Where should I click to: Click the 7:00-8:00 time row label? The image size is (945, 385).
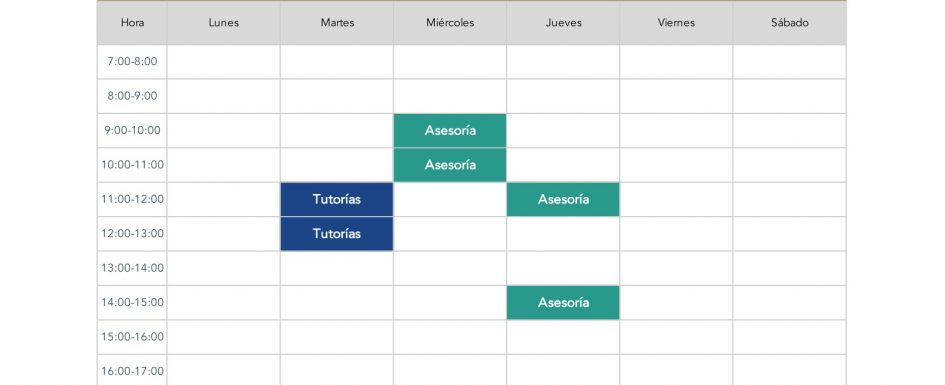point(132,61)
